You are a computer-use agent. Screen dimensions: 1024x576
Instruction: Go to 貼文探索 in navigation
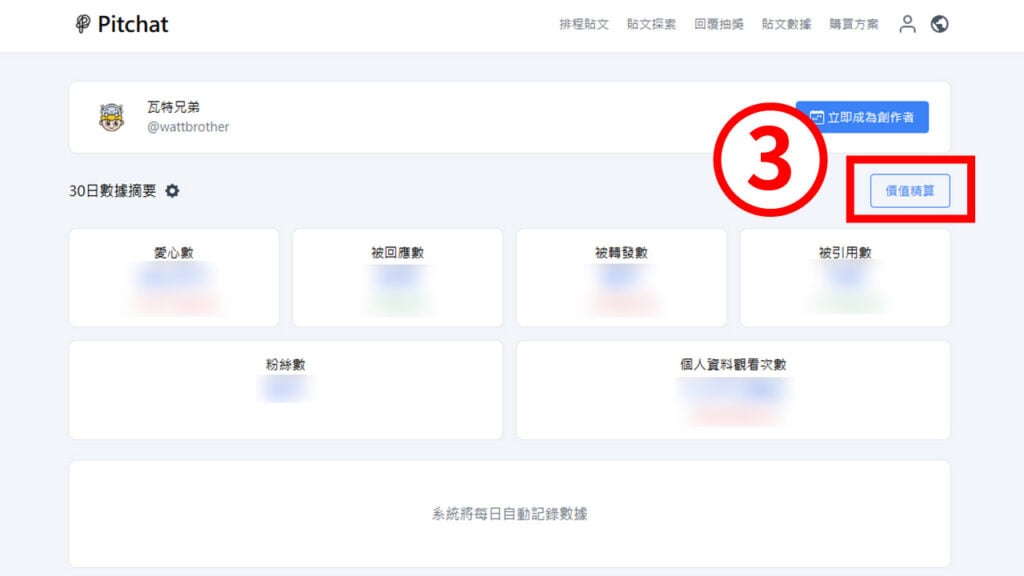click(651, 24)
